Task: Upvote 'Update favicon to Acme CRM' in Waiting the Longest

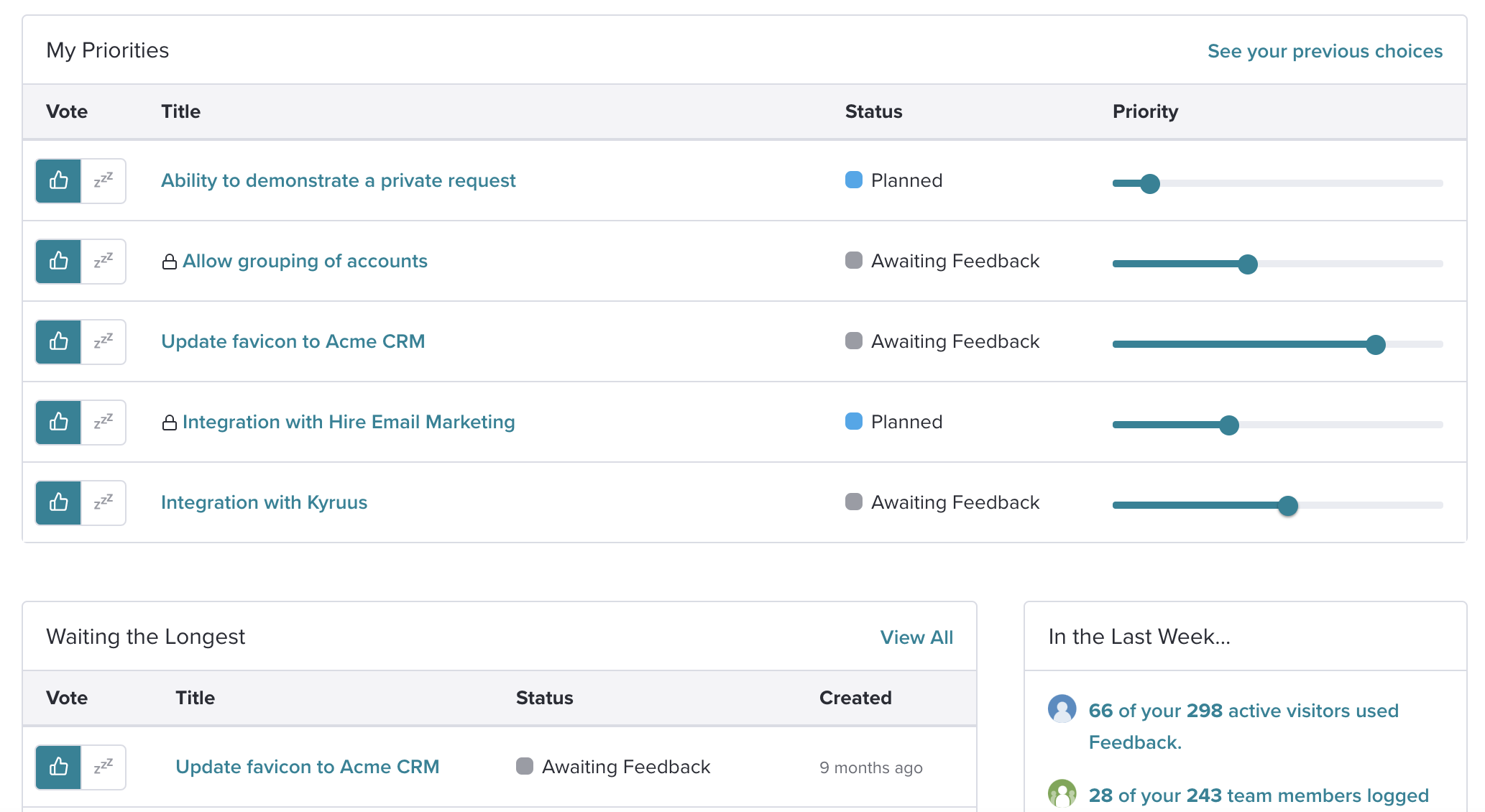Action: (58, 767)
